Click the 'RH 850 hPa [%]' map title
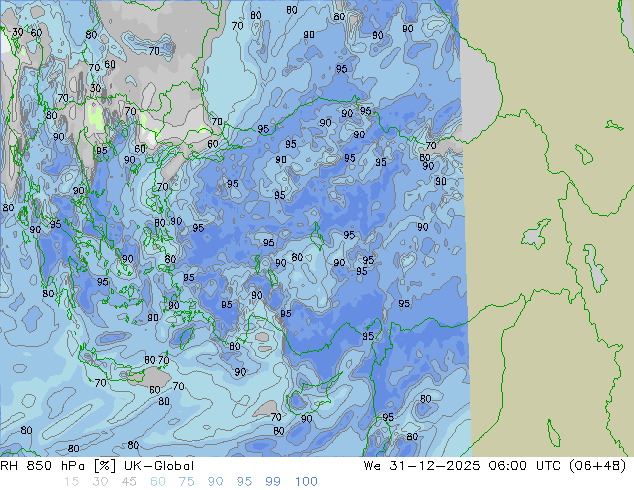The image size is (634, 490). (x=58, y=466)
